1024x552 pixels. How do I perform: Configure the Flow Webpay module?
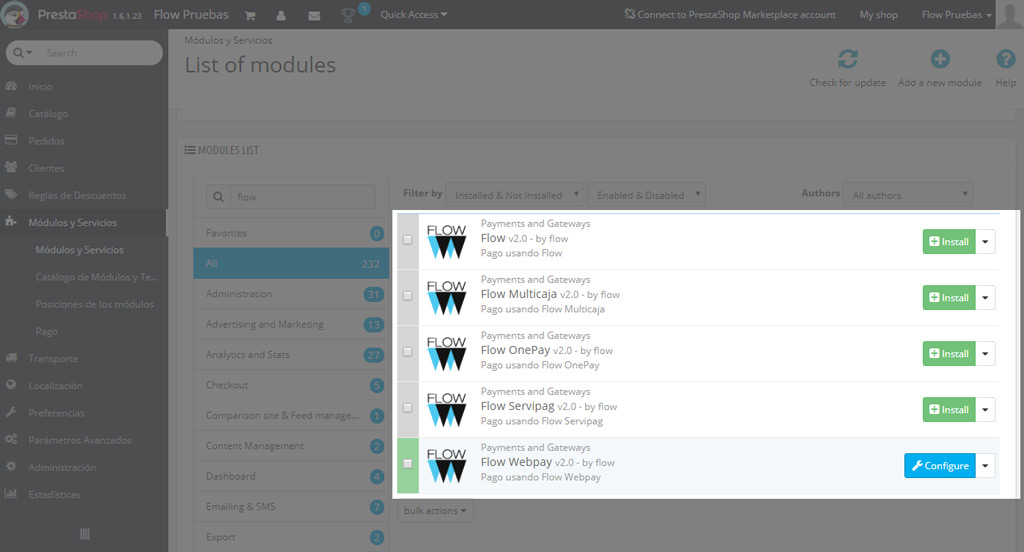tap(940, 466)
